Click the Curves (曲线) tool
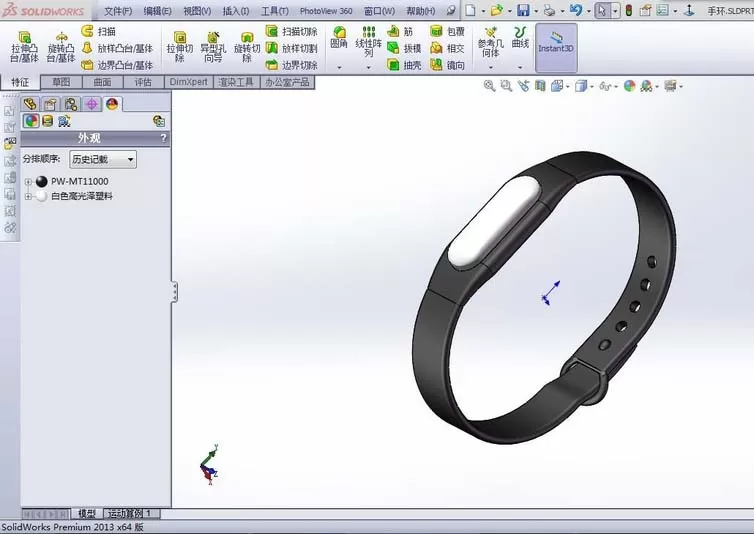 [x=520, y=38]
